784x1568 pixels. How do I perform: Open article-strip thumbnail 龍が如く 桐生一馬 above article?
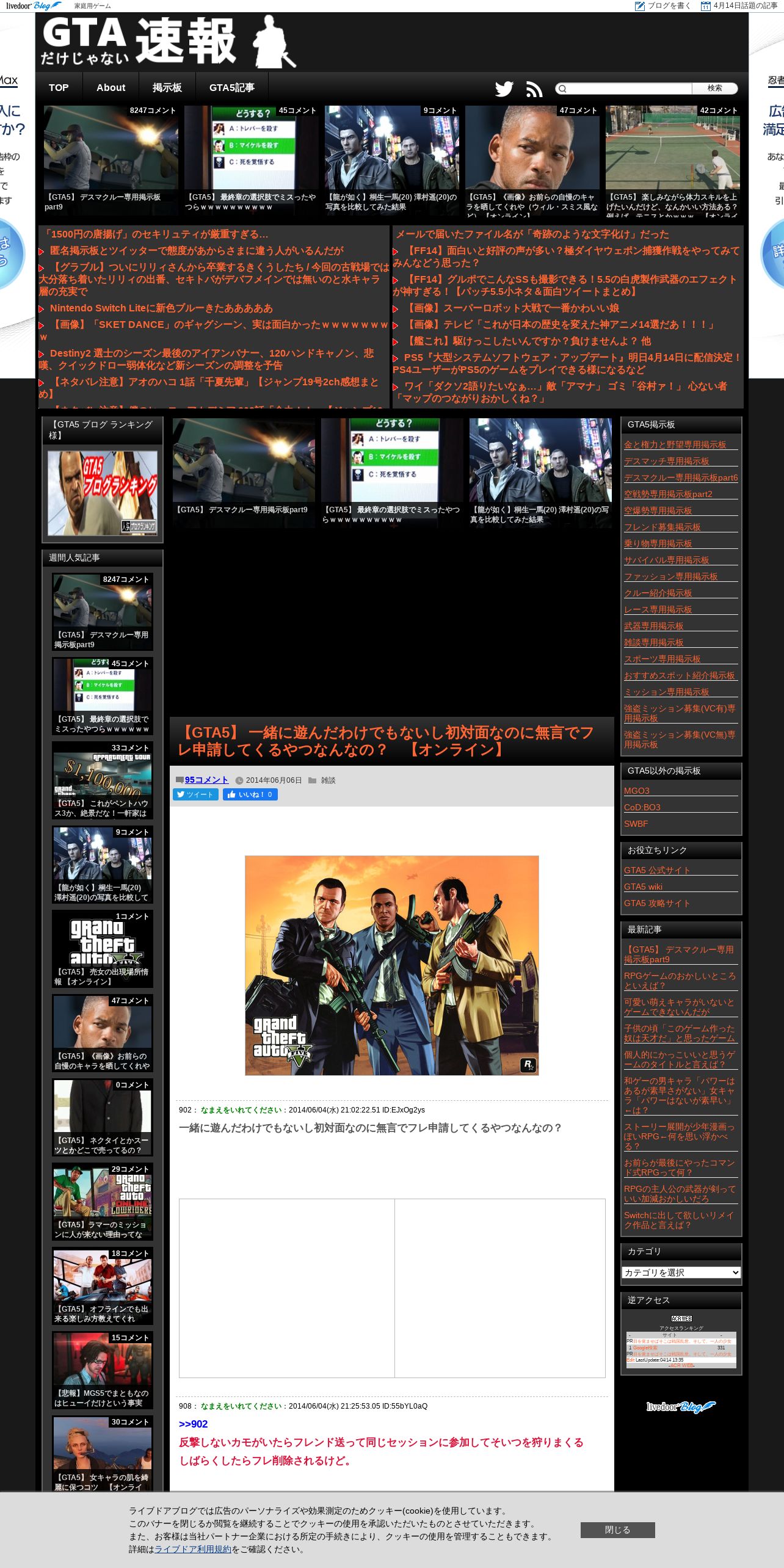pyautogui.click(x=540, y=472)
